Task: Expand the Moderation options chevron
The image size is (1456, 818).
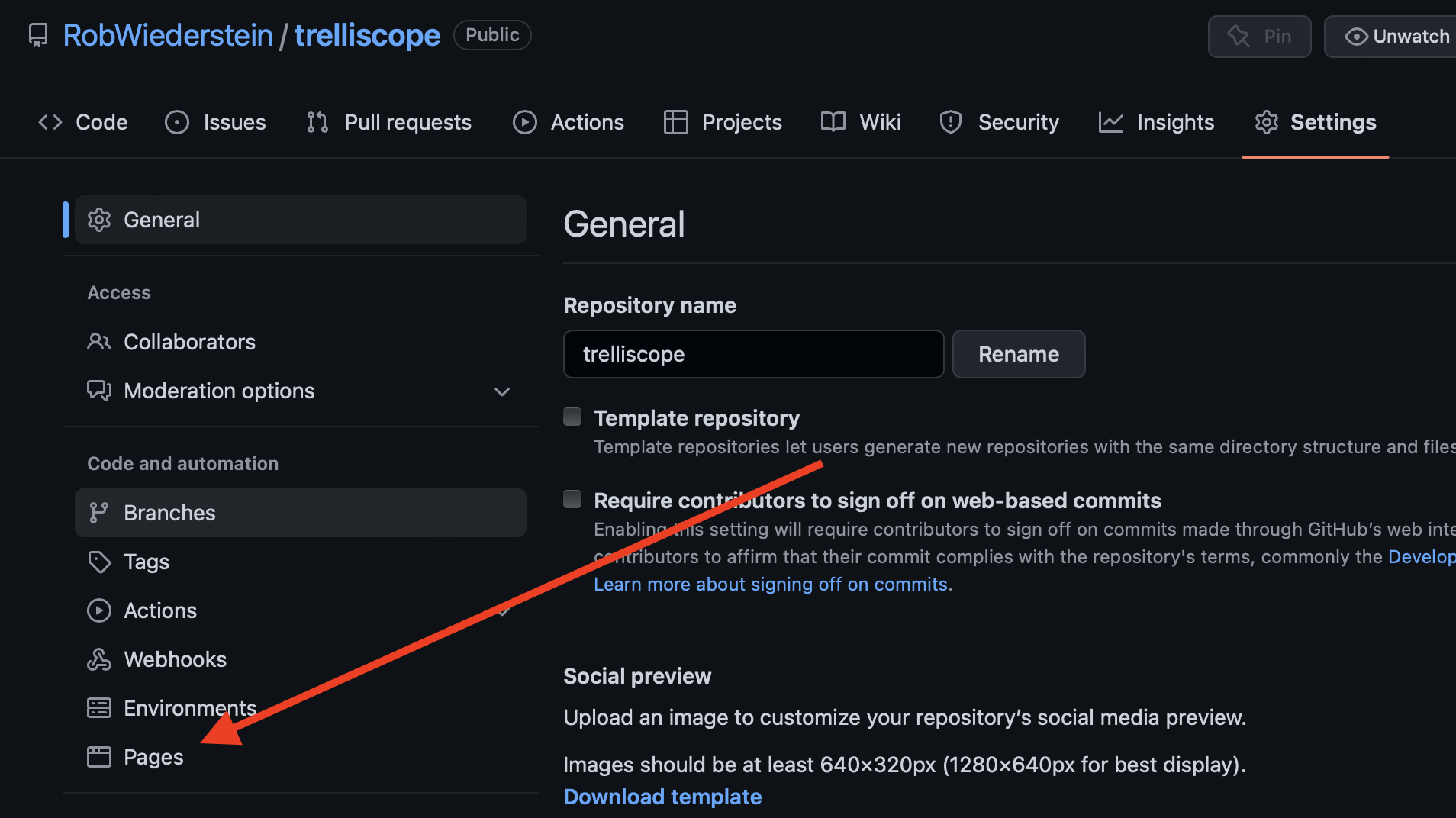Action: (502, 391)
